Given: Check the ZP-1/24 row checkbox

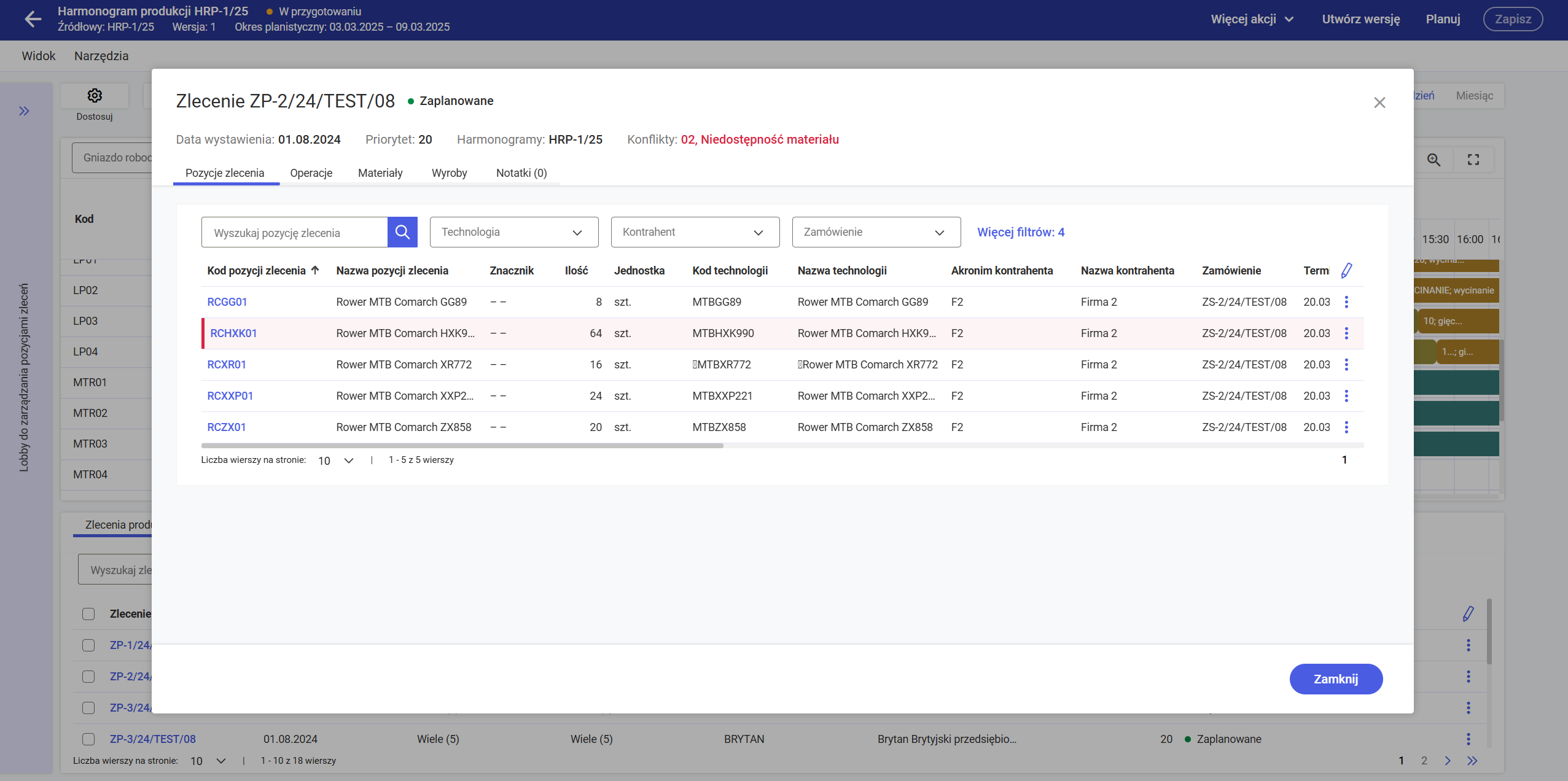Looking at the screenshot, I should pos(88,645).
